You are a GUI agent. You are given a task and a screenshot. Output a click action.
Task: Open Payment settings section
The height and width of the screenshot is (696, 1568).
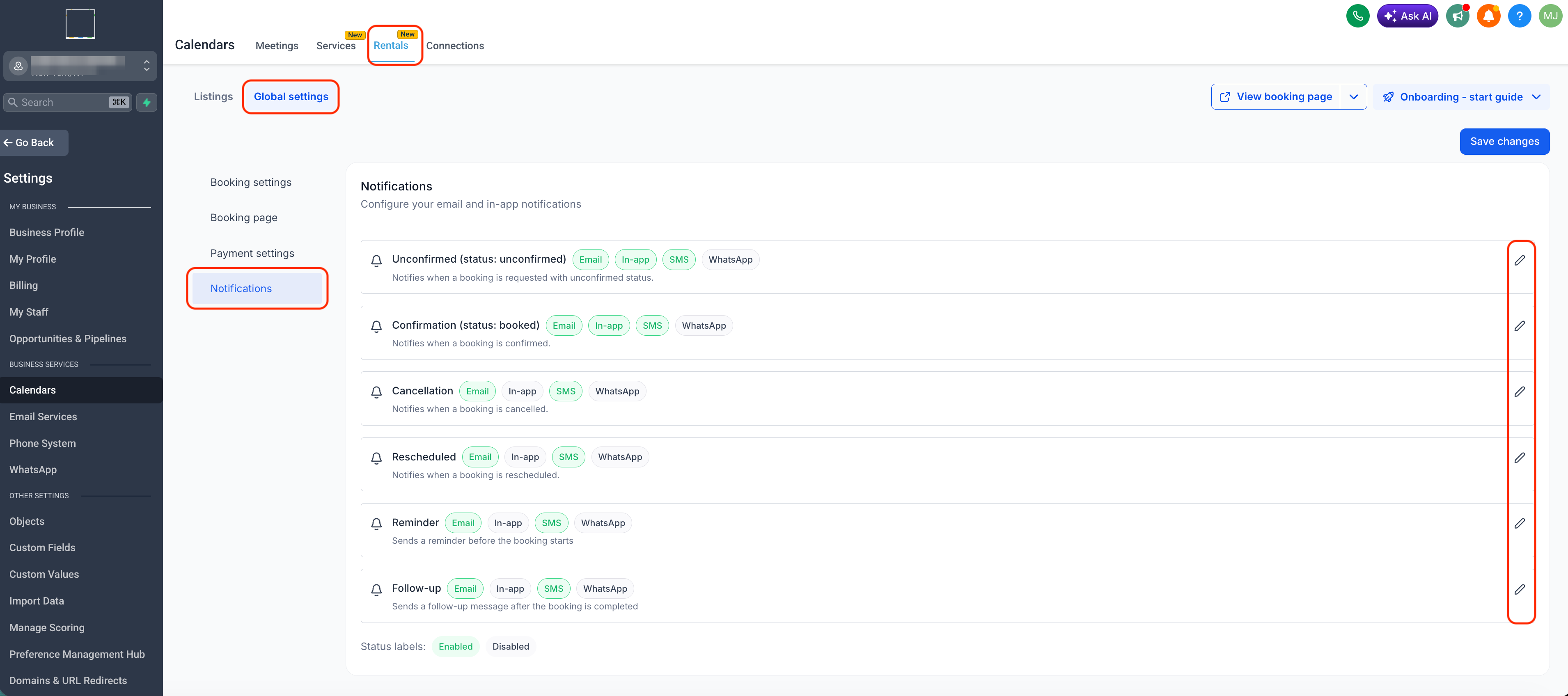pos(252,253)
